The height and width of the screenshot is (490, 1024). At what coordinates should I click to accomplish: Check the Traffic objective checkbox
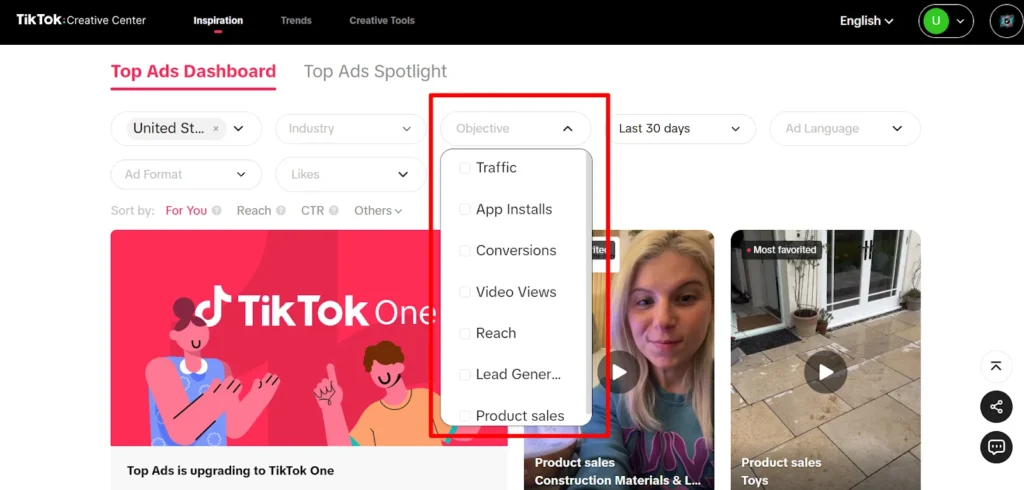pos(465,168)
